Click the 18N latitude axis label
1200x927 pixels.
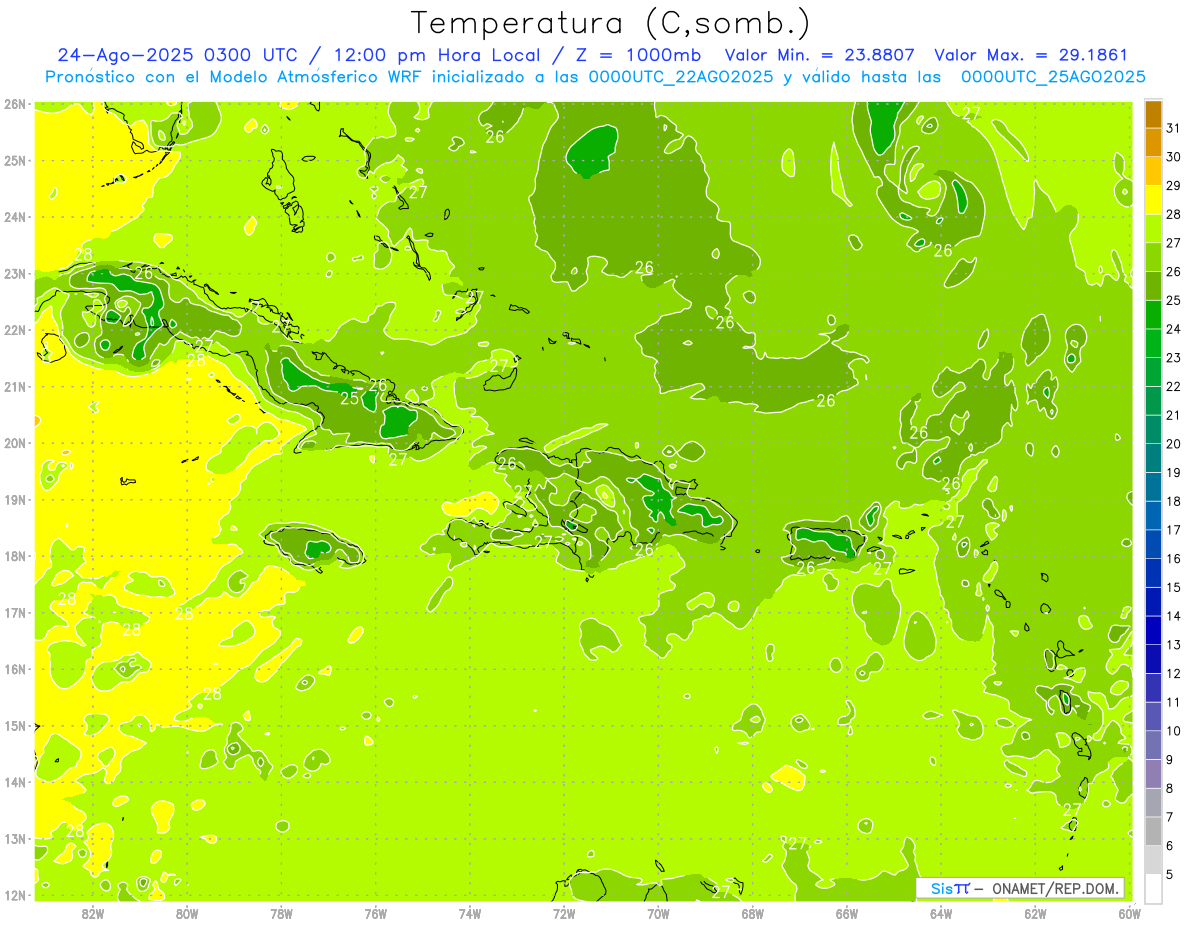[14, 556]
